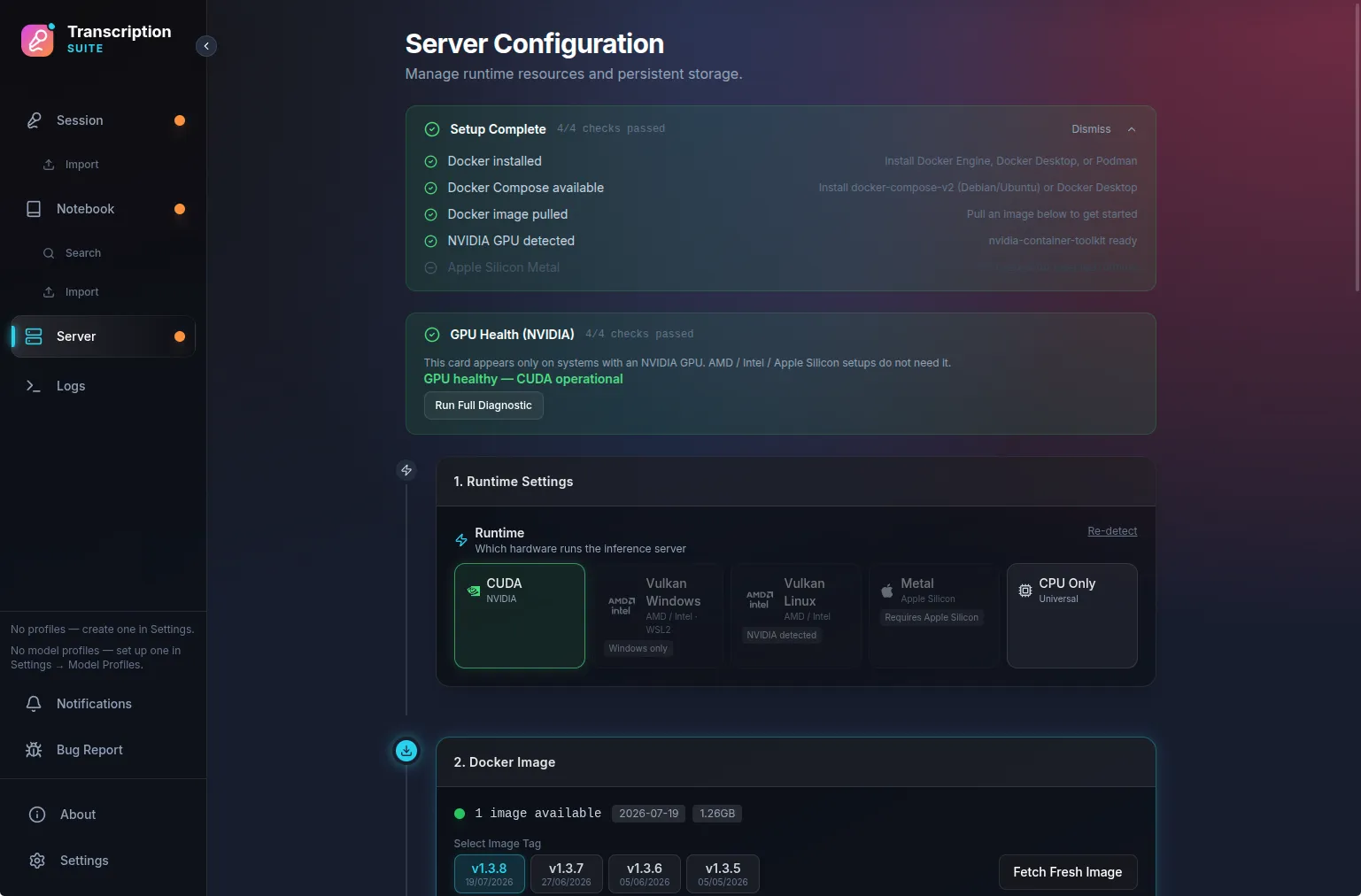
Task: Click the "NVIDIA detected" badge
Action: [782, 635]
